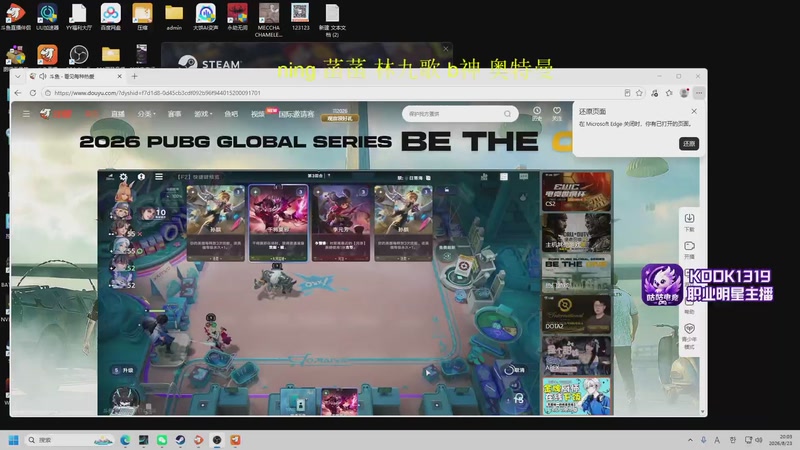This screenshot has width=800, height=450.
Task: Click the taskbar search box
Action: [x=70, y=440]
